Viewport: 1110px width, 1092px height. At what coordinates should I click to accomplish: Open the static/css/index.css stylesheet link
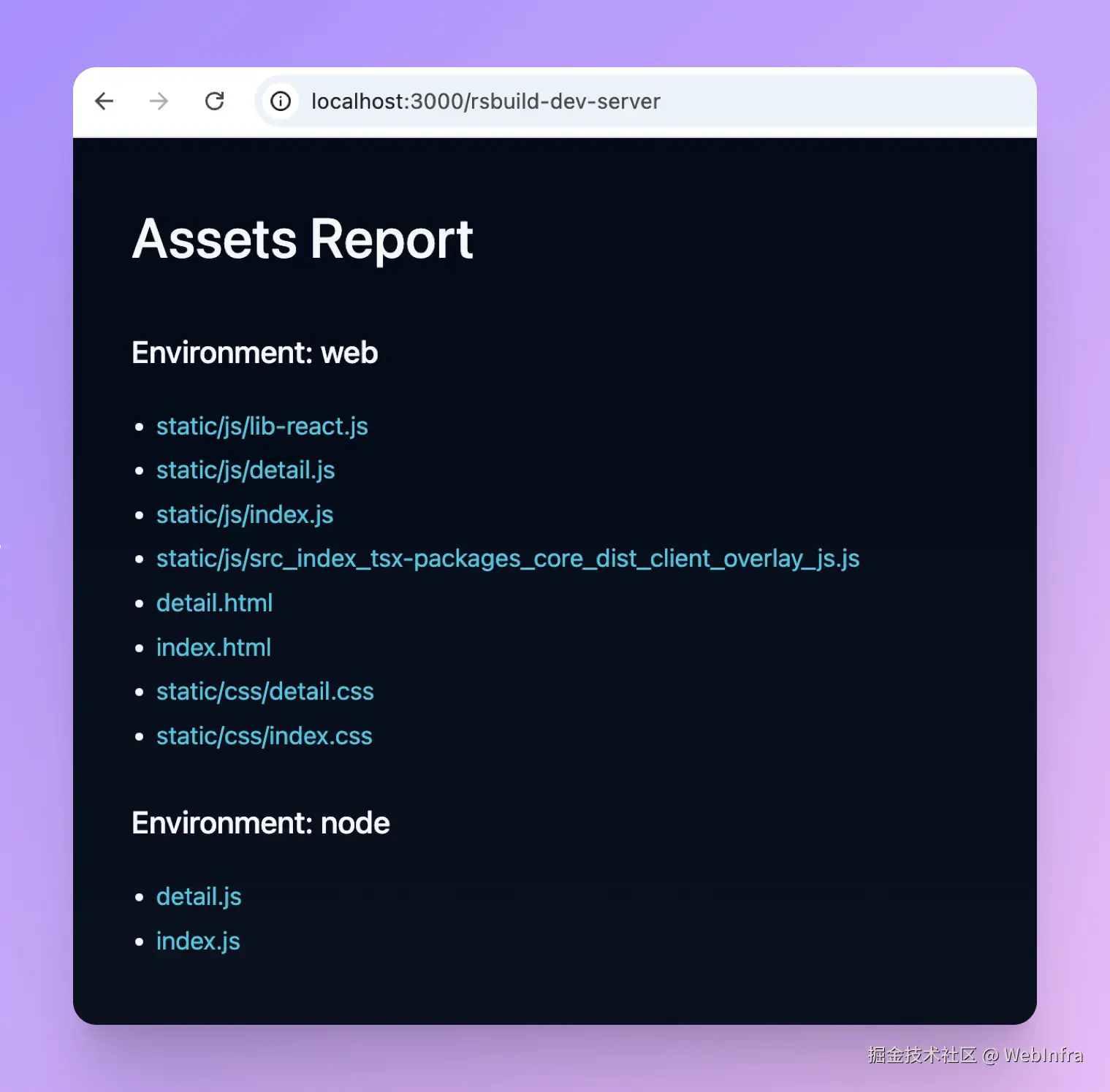264,736
